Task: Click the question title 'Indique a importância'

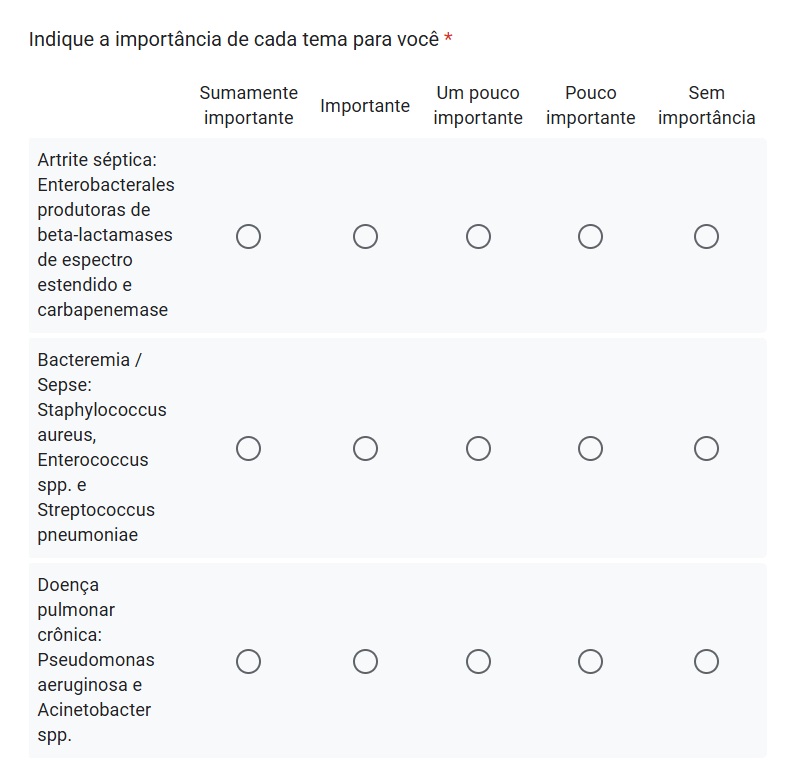Action: (x=234, y=39)
